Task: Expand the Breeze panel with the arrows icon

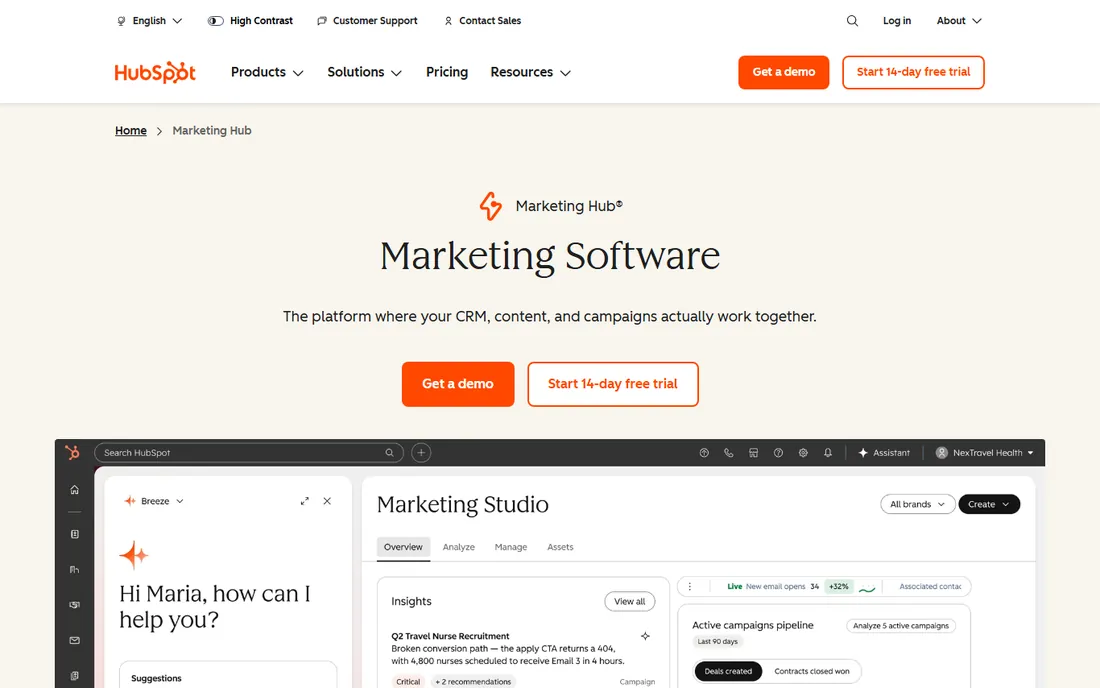Action: [304, 501]
